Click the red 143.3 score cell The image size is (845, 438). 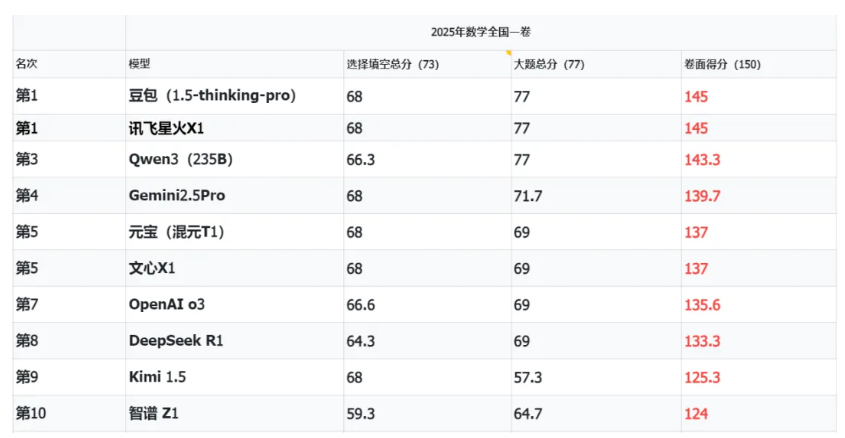click(x=759, y=159)
